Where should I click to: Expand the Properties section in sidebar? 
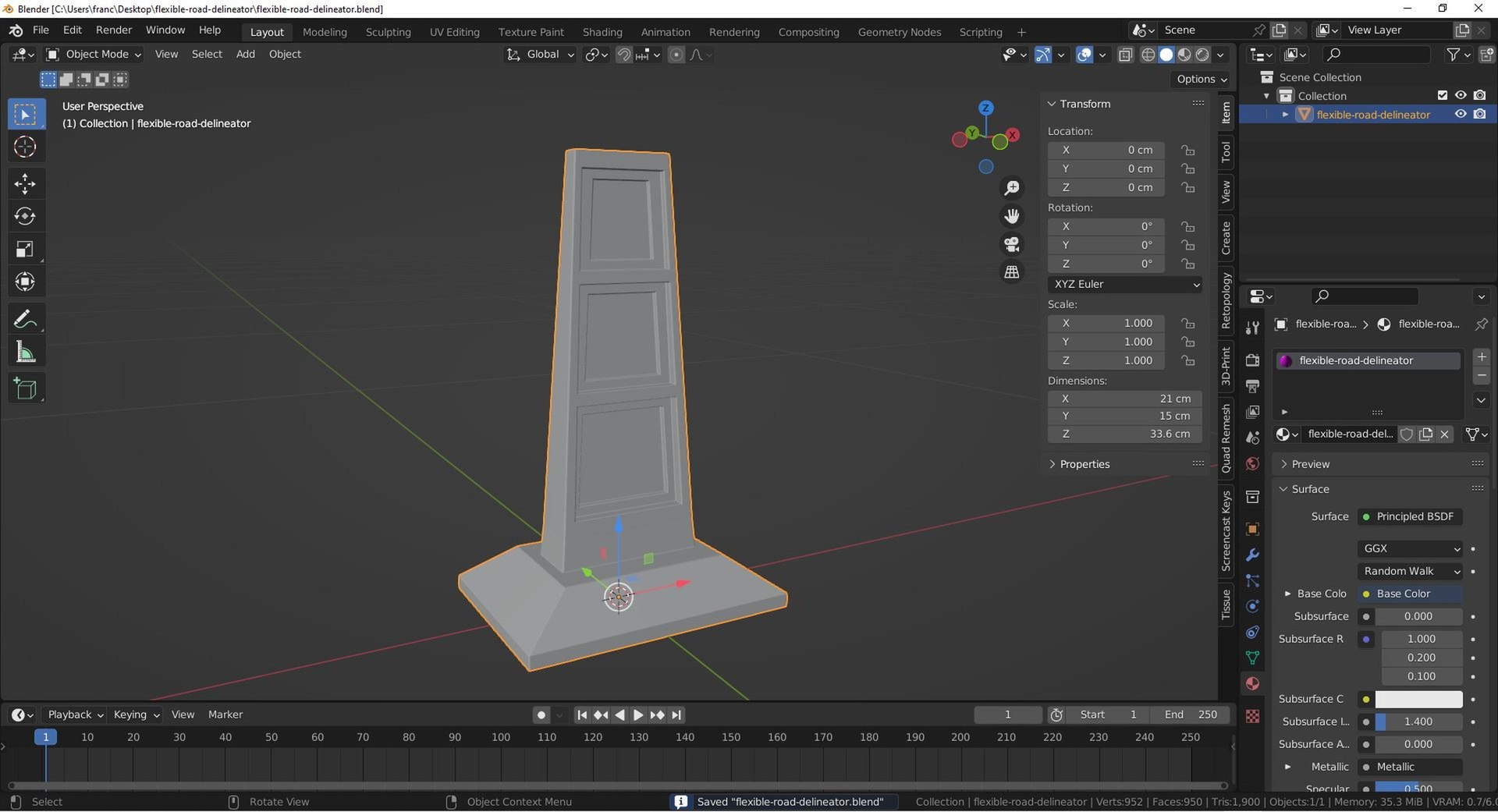tap(1084, 464)
